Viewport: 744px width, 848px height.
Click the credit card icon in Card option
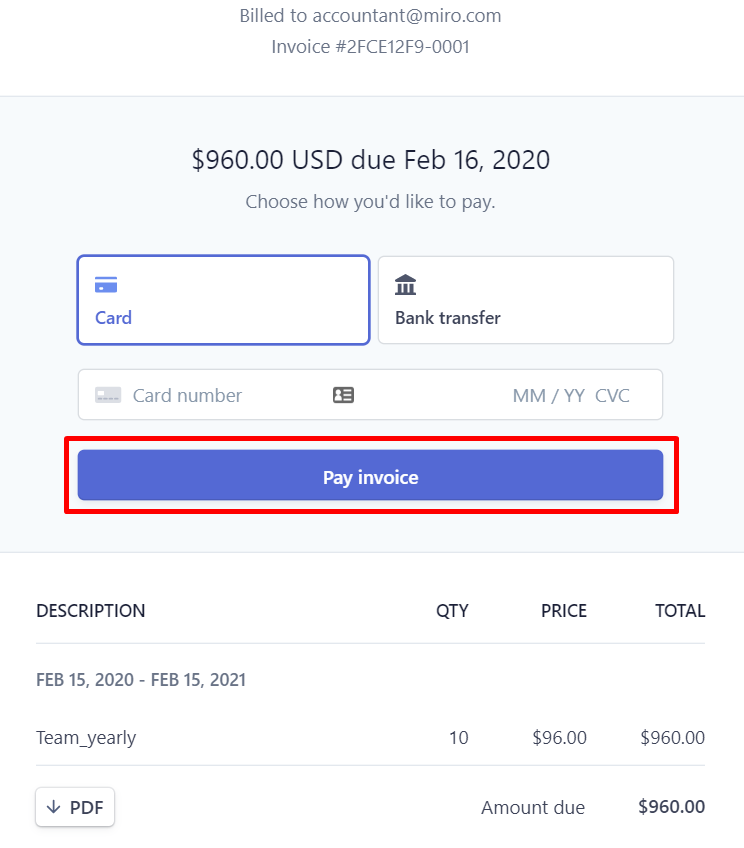(x=106, y=286)
